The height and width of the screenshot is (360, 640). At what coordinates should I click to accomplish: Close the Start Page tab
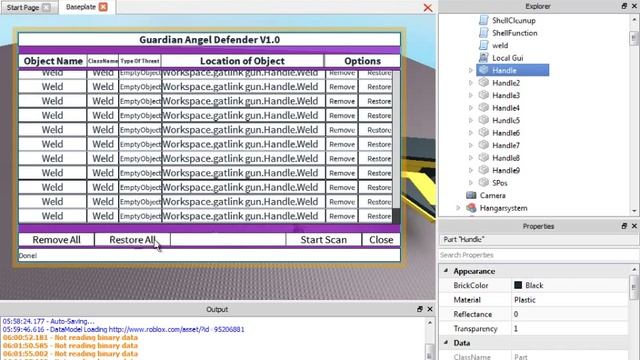(47, 7)
